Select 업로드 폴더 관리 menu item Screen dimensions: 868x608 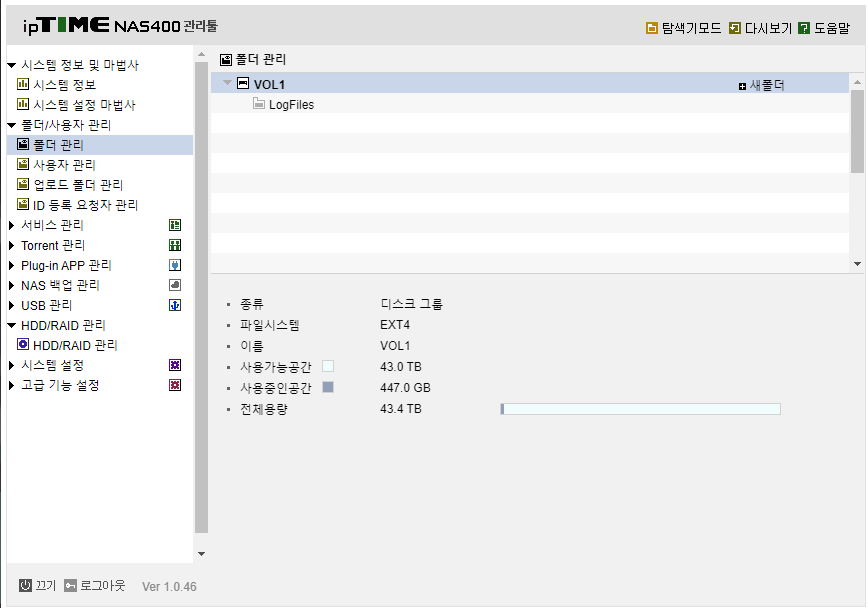78,185
